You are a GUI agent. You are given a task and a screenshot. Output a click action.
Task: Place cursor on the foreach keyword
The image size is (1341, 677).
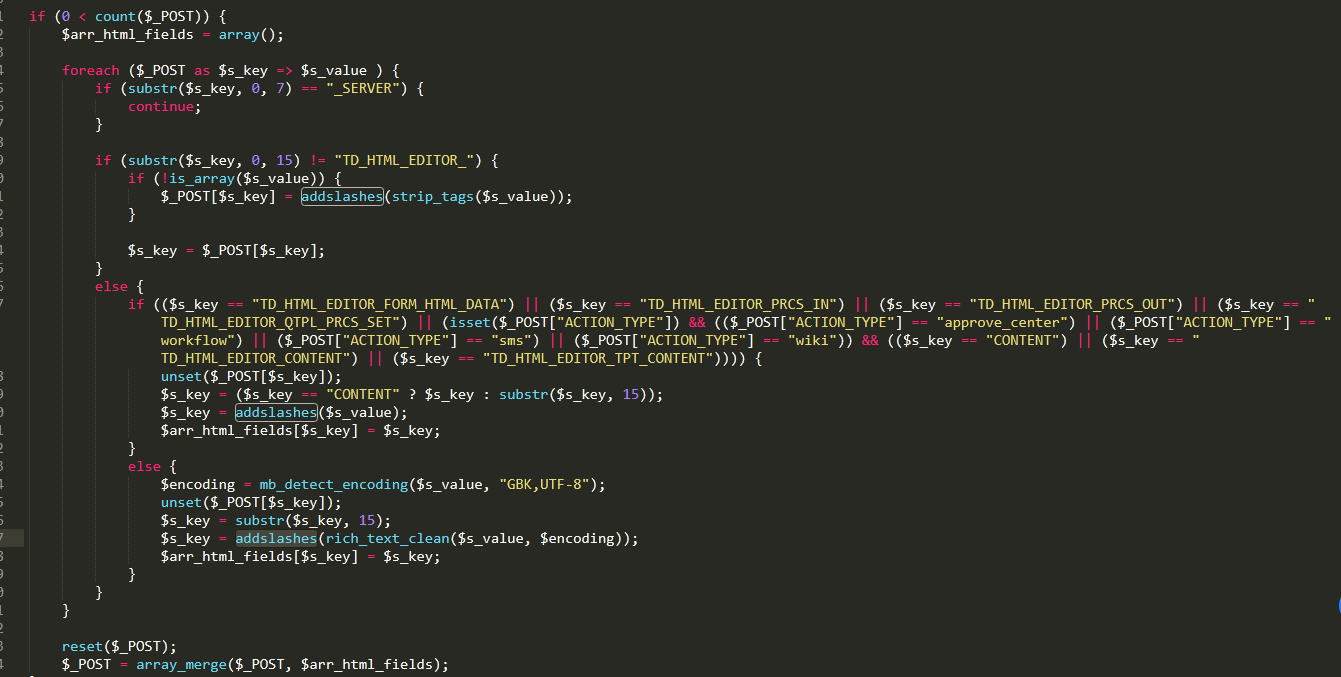[x=90, y=71]
